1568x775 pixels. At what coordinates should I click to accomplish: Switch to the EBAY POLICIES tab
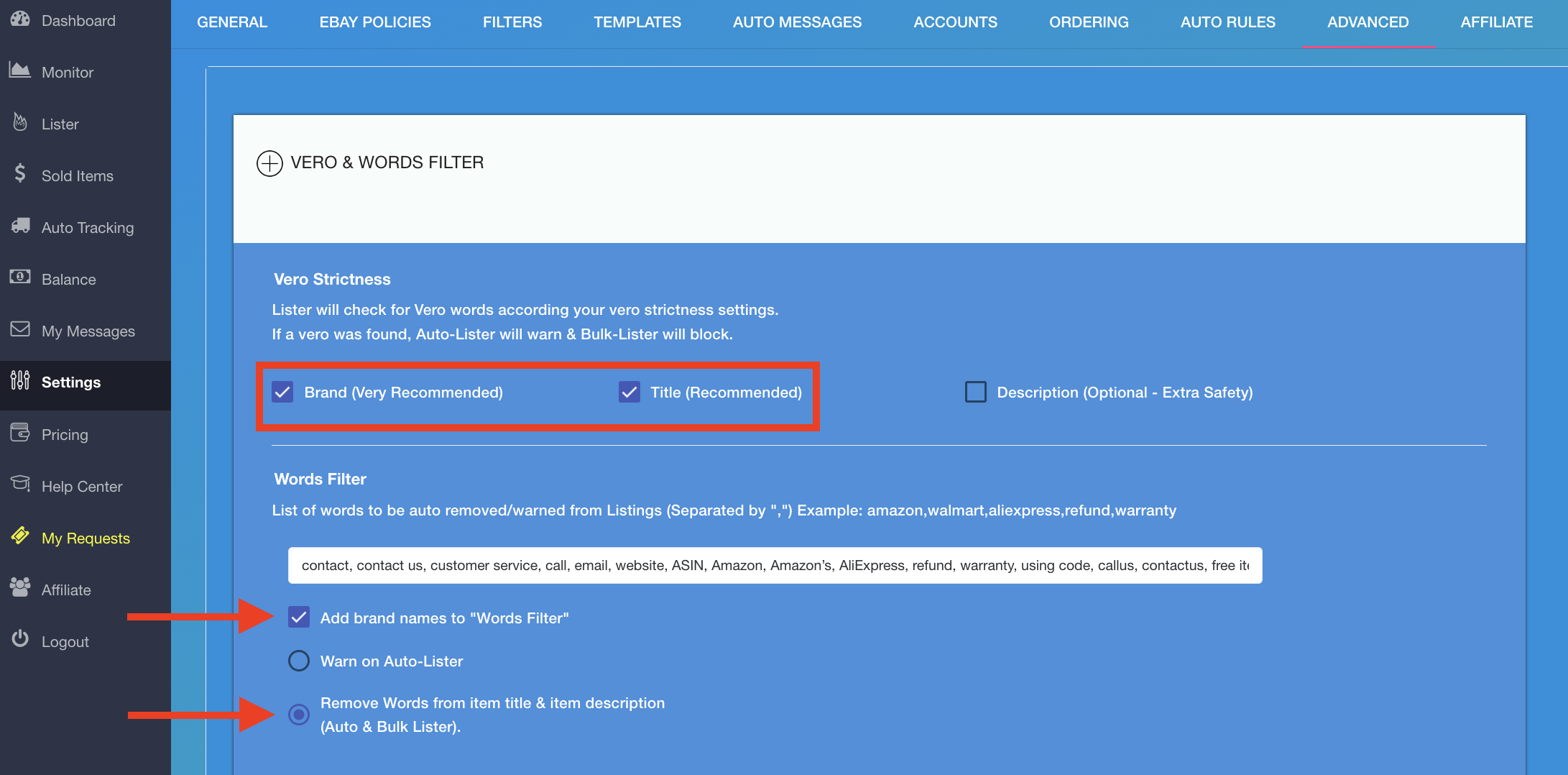click(x=375, y=22)
